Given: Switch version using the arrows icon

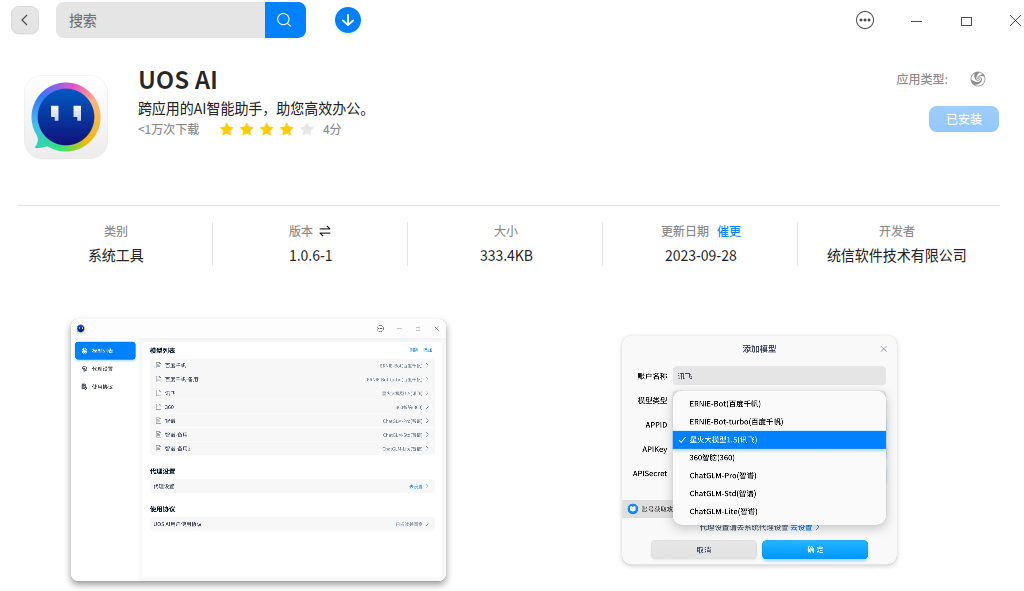Looking at the screenshot, I should [x=325, y=231].
